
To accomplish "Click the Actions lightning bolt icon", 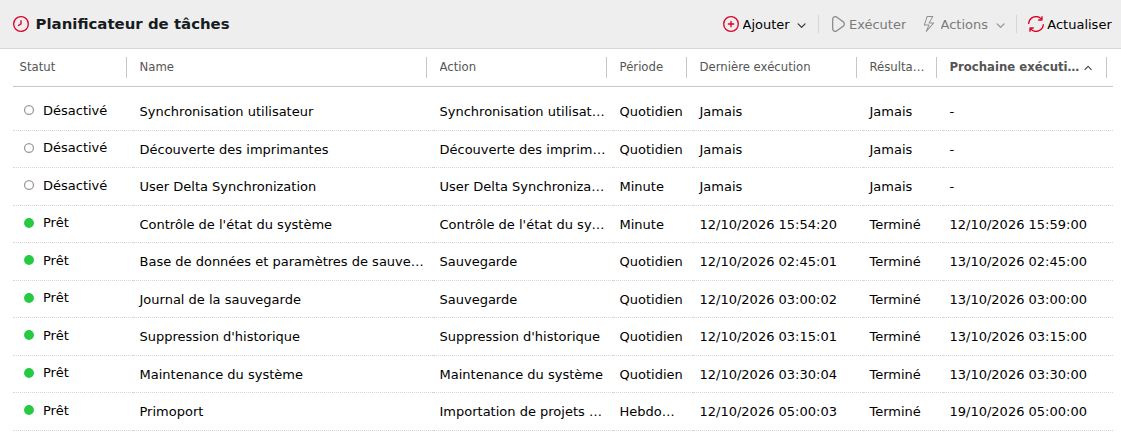I will pyautogui.click(x=929, y=24).
